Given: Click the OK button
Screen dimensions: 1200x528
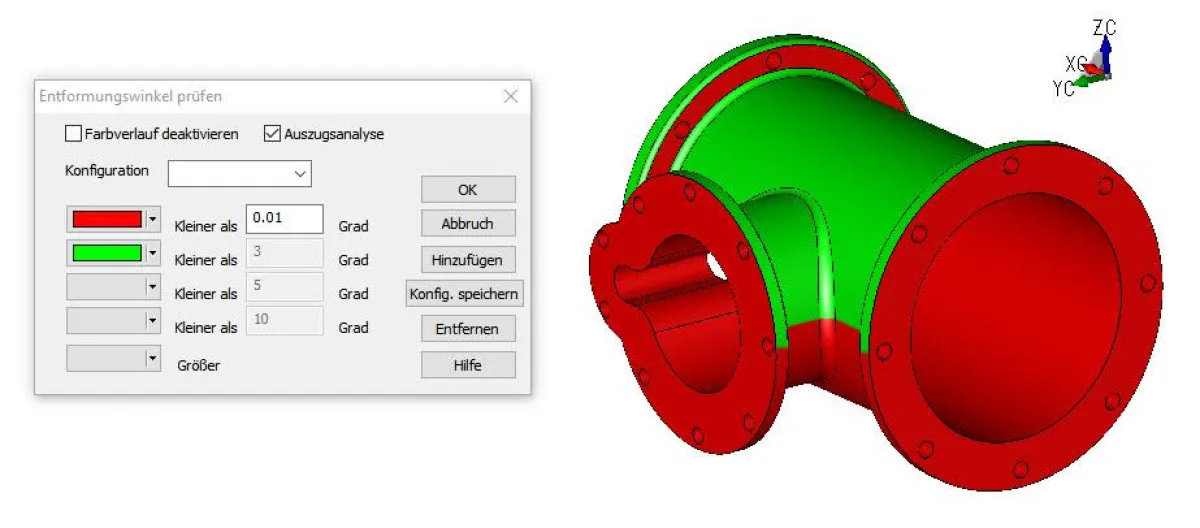Looking at the screenshot, I should click(x=468, y=189).
